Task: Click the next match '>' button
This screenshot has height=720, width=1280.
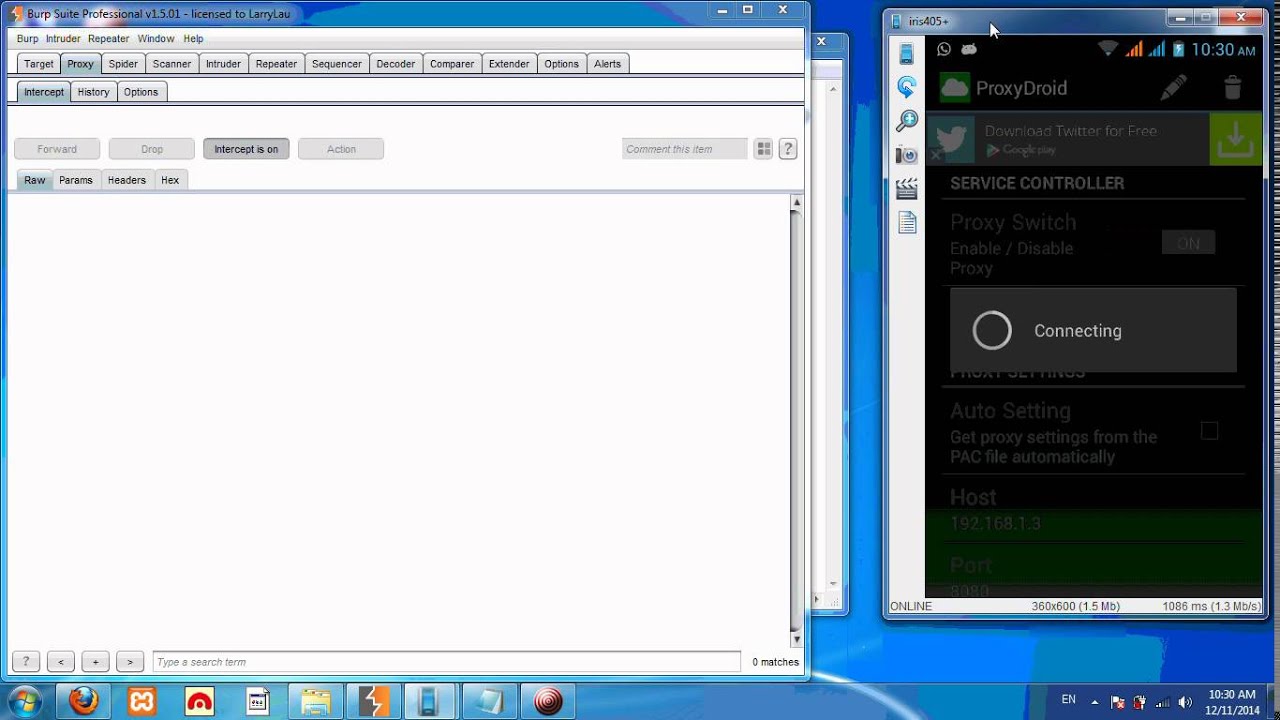Action: point(130,662)
